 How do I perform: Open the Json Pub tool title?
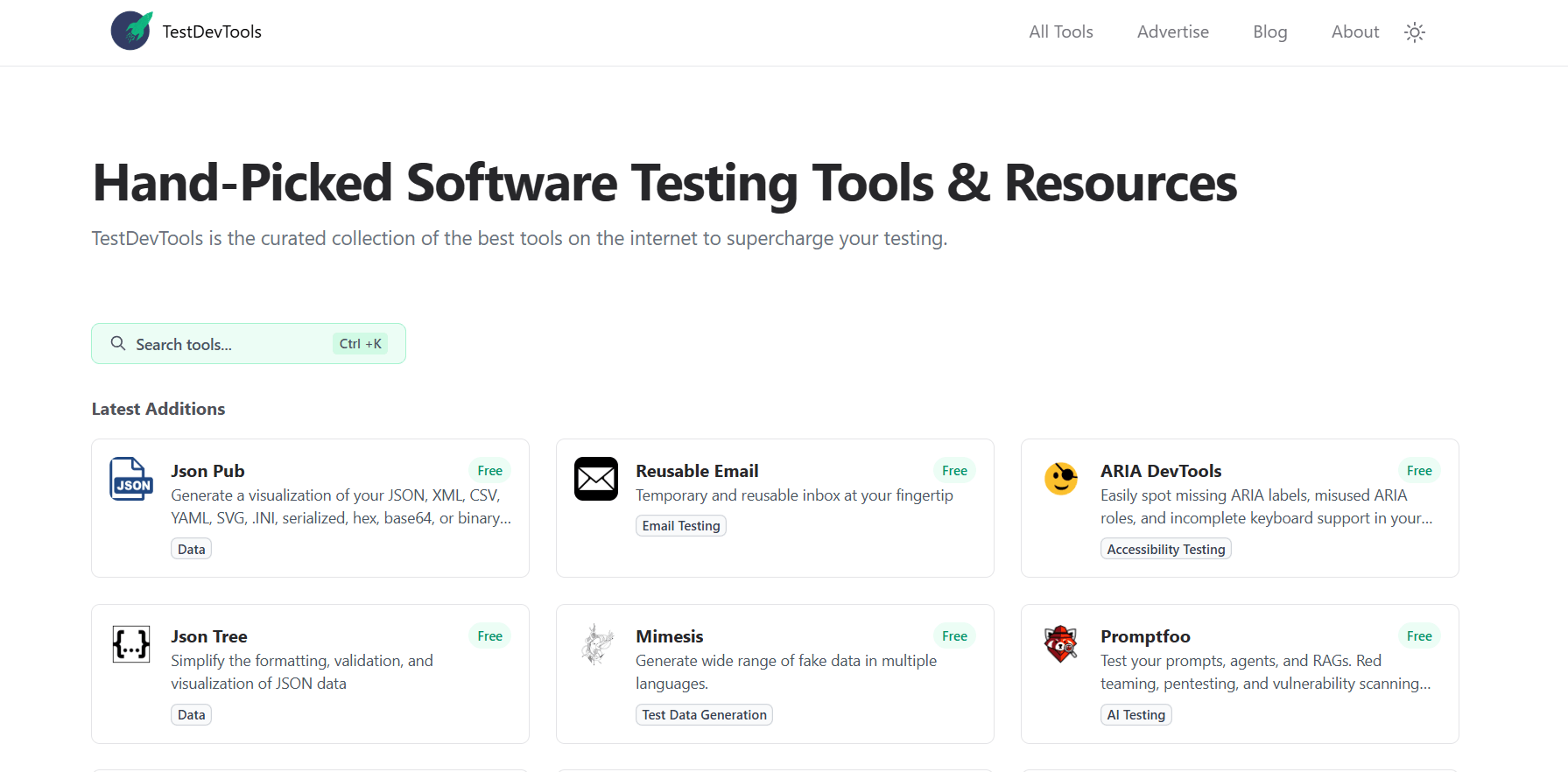pos(207,471)
